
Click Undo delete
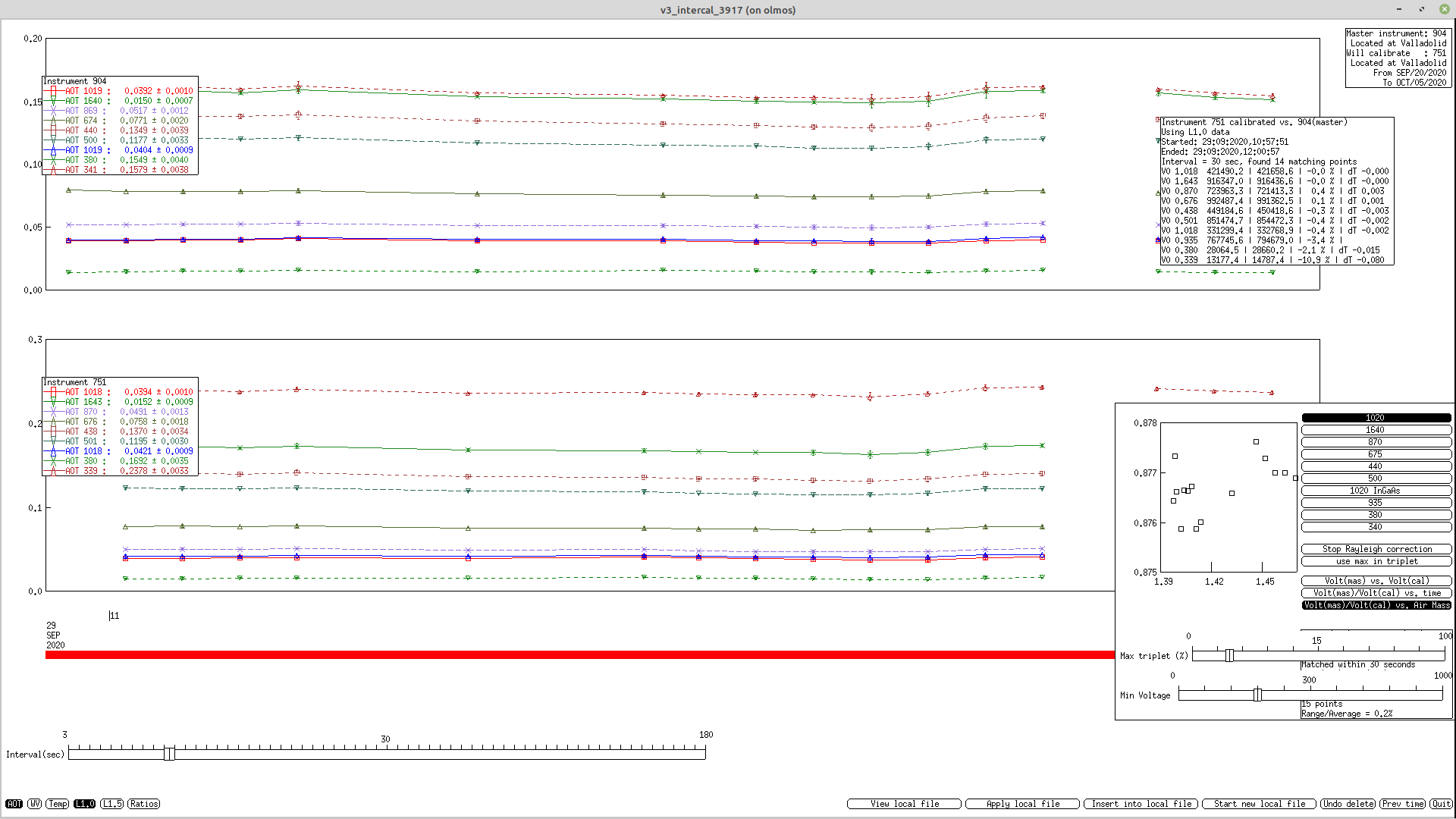tap(1348, 804)
